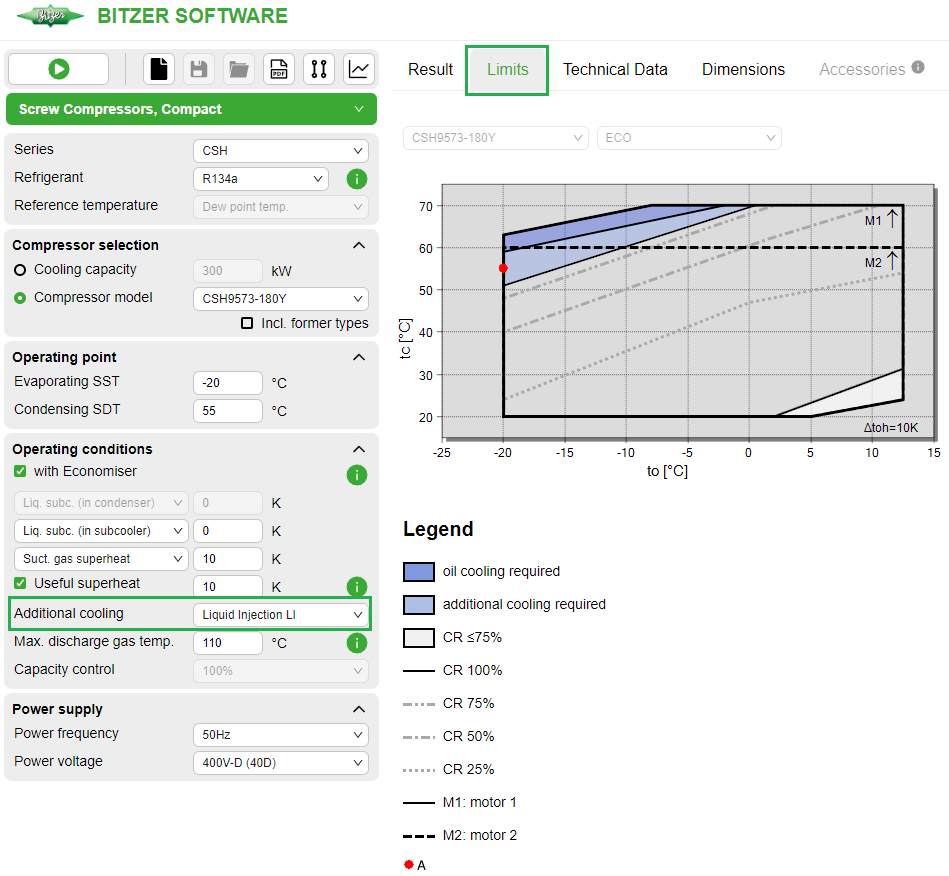Open the Dimensions tab

point(743,69)
